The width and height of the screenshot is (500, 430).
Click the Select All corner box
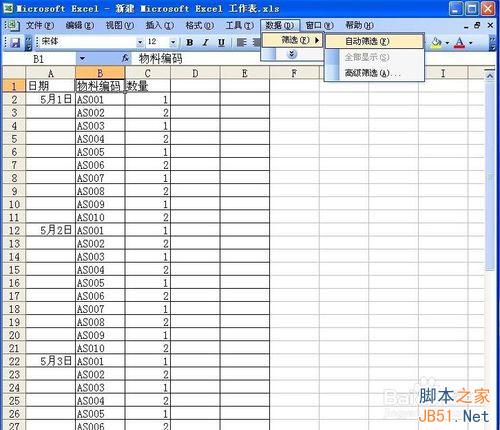[14, 73]
